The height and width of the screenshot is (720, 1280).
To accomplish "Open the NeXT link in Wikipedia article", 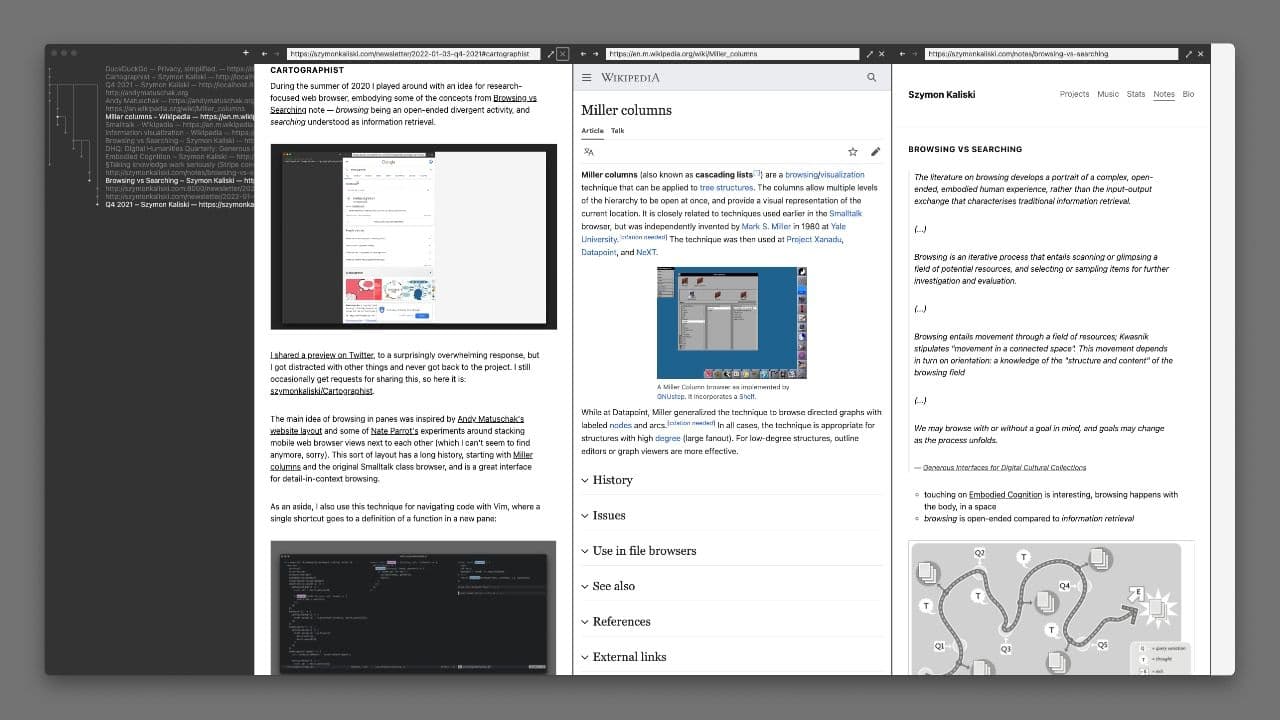I will pyautogui.click(x=646, y=252).
